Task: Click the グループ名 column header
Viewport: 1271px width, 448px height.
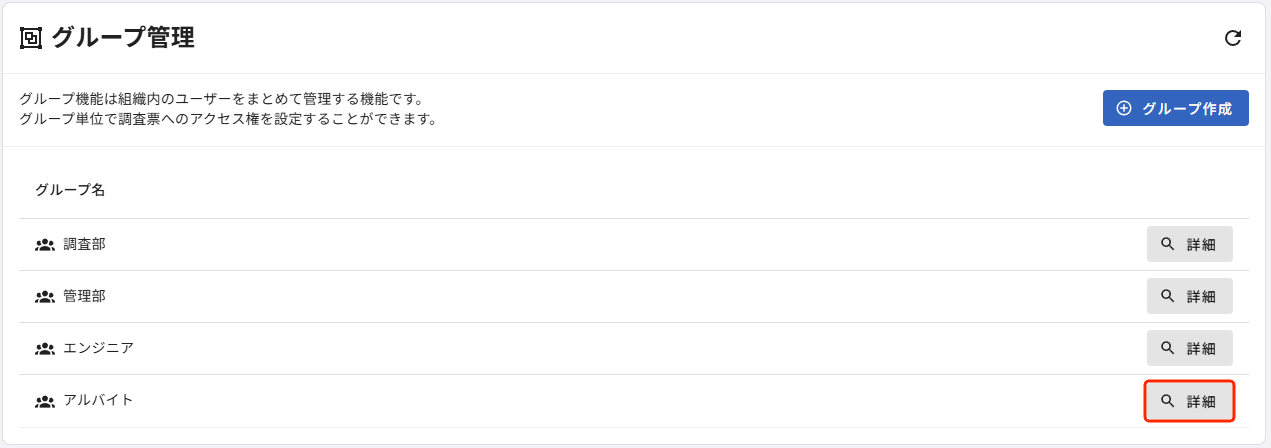Action: tap(70, 190)
